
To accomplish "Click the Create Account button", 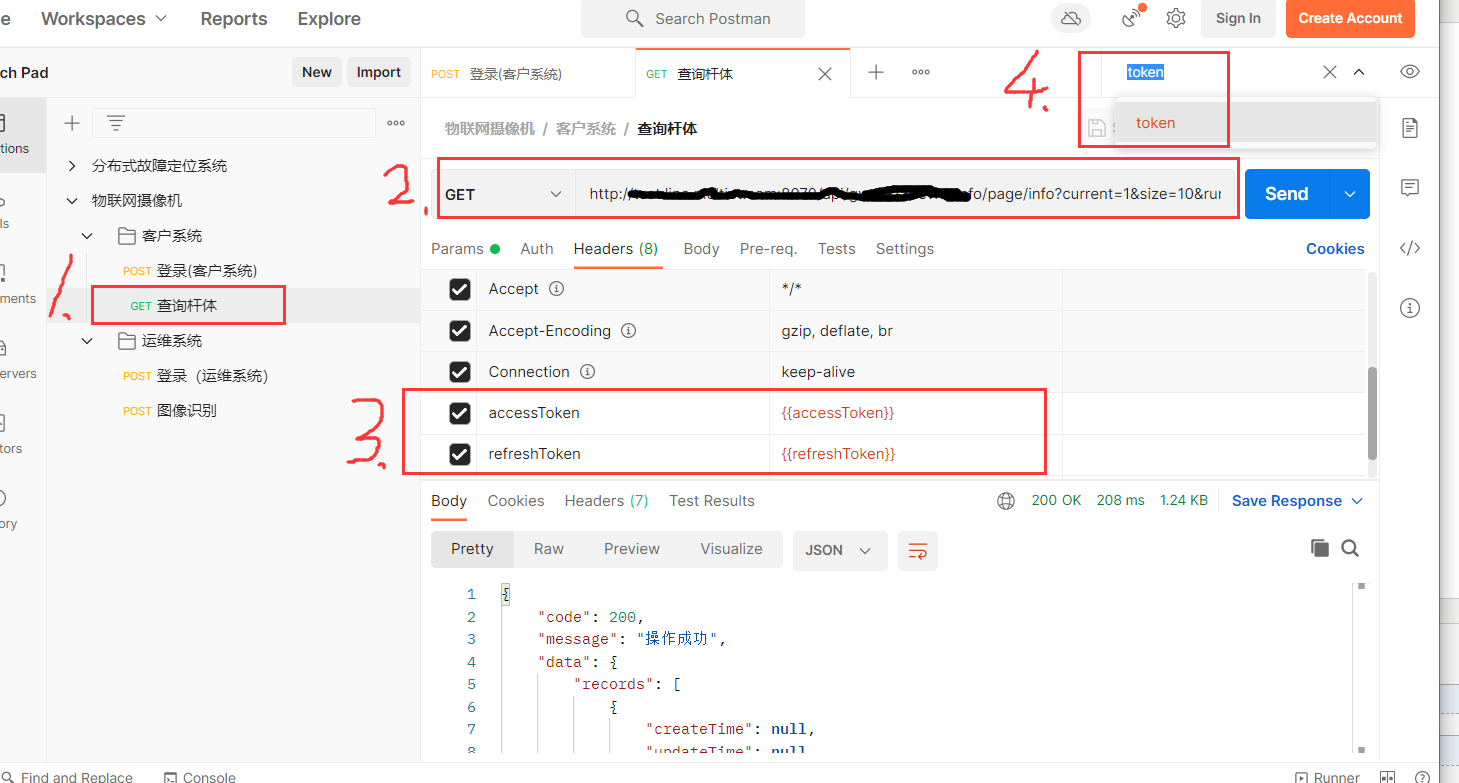I will [x=1350, y=18].
